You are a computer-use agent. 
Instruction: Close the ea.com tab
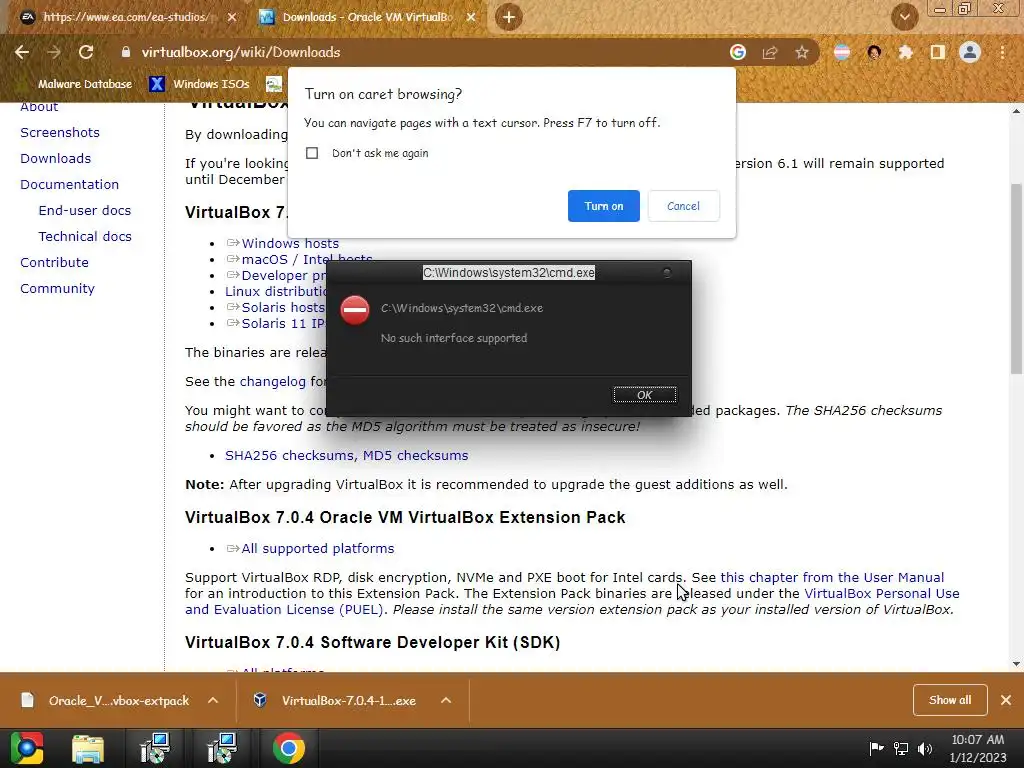click(232, 18)
